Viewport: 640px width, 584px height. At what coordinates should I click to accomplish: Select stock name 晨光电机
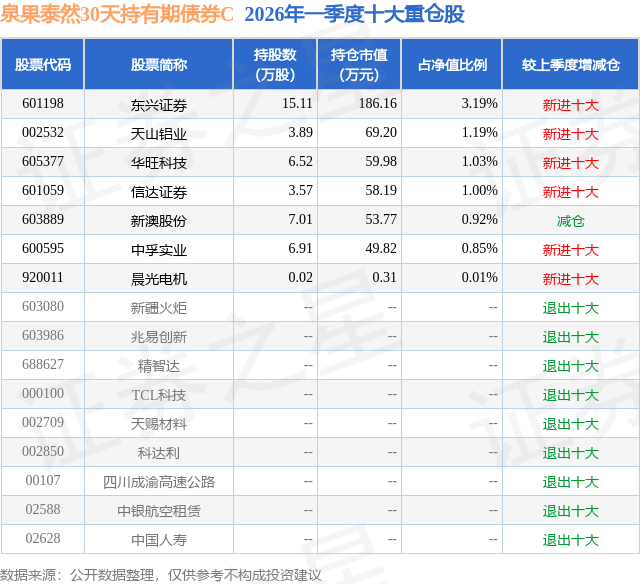(x=159, y=279)
